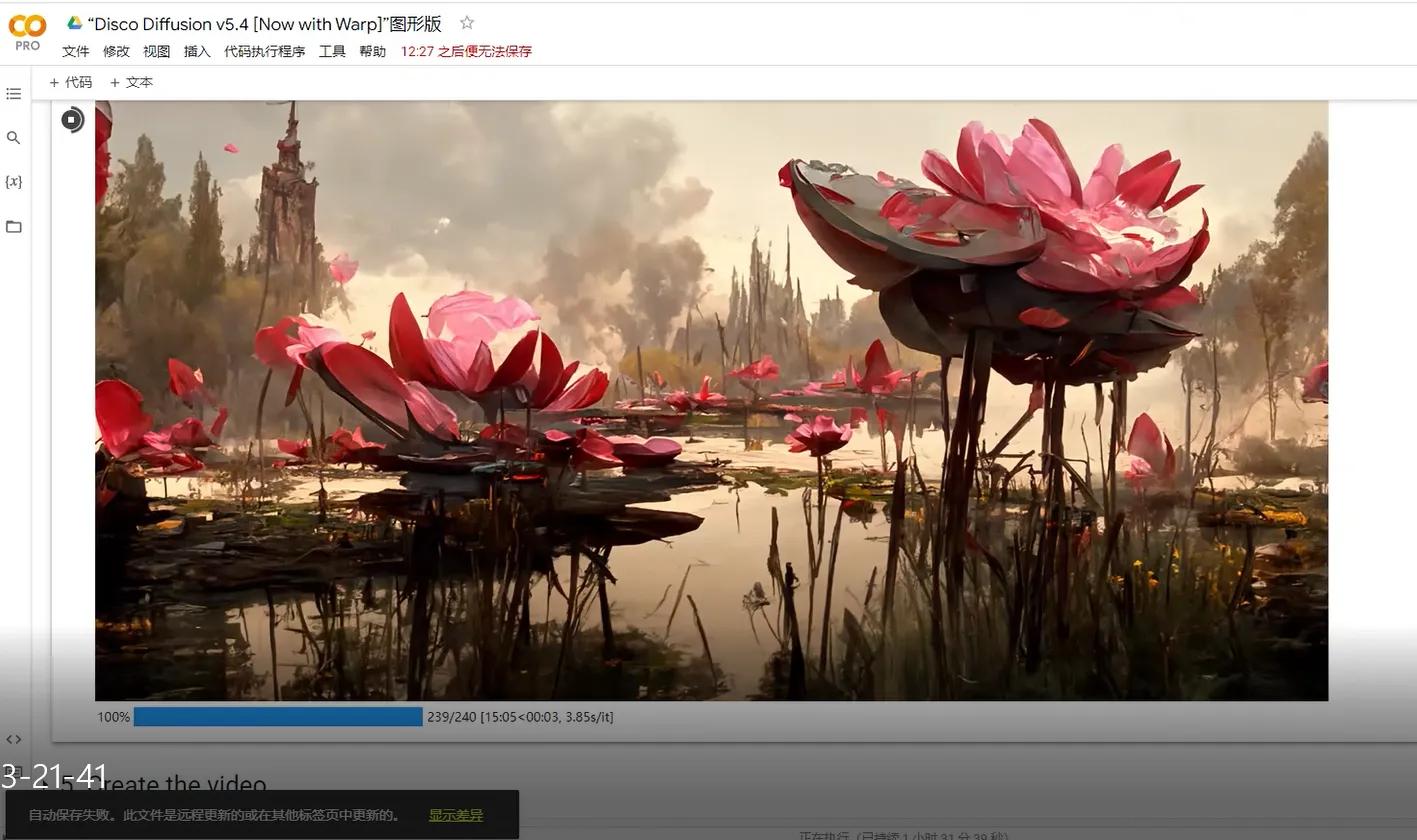Screen dimensions: 1417x840
Task: Star the notebook with the star icon
Action: (x=467, y=23)
